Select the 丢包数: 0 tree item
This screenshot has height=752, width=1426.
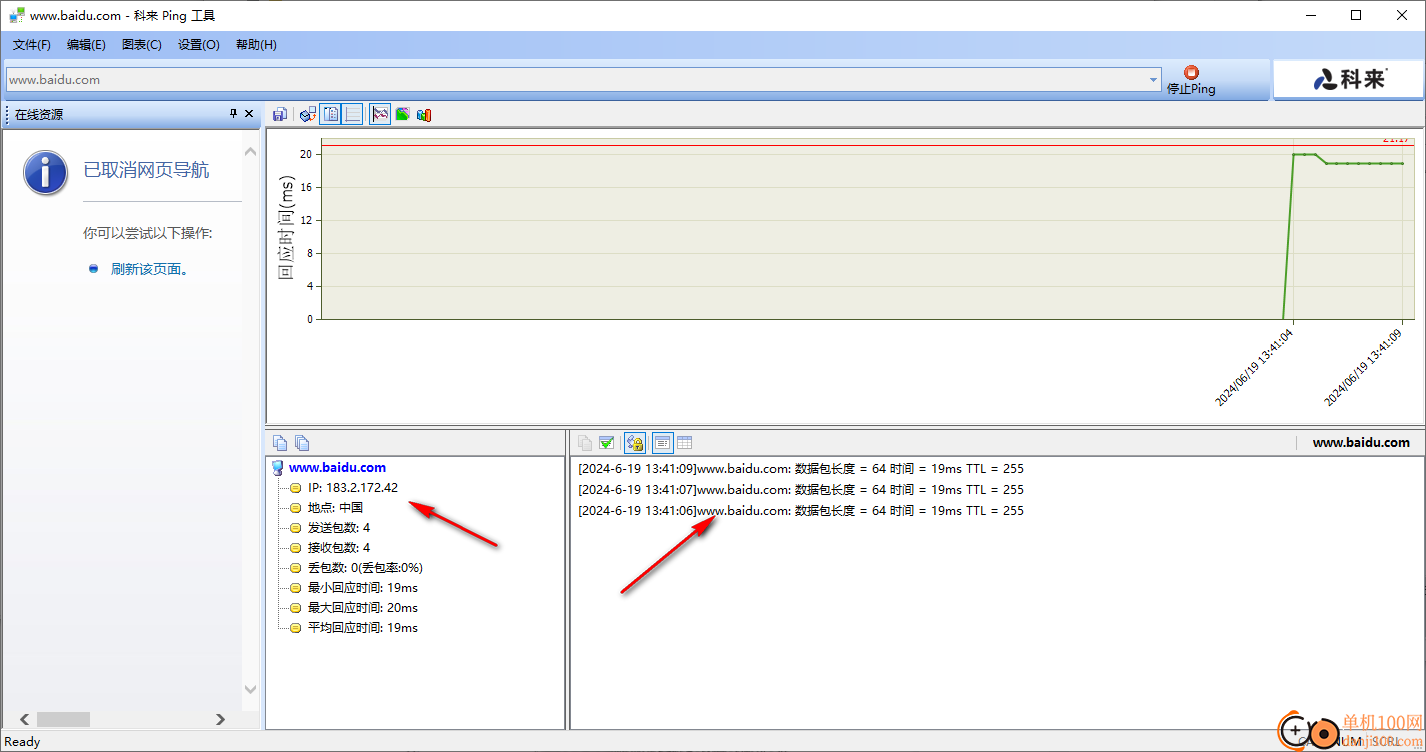(x=365, y=568)
